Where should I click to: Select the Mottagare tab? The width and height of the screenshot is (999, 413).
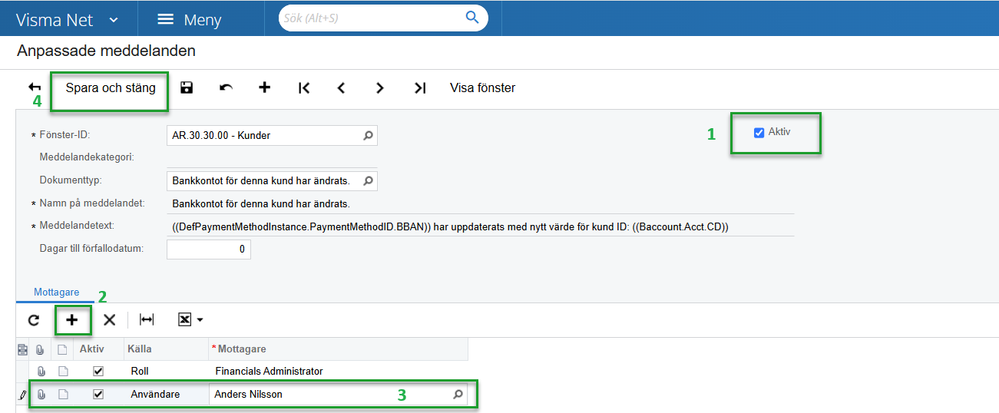[56, 293]
